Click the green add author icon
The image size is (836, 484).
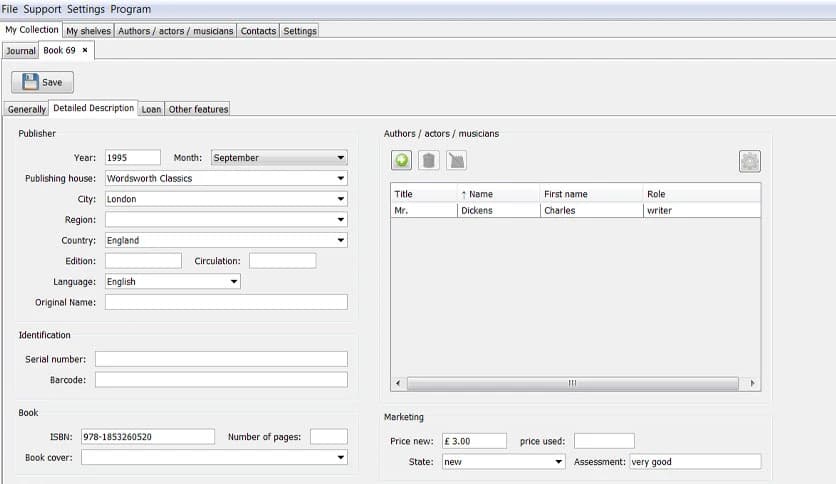(402, 160)
